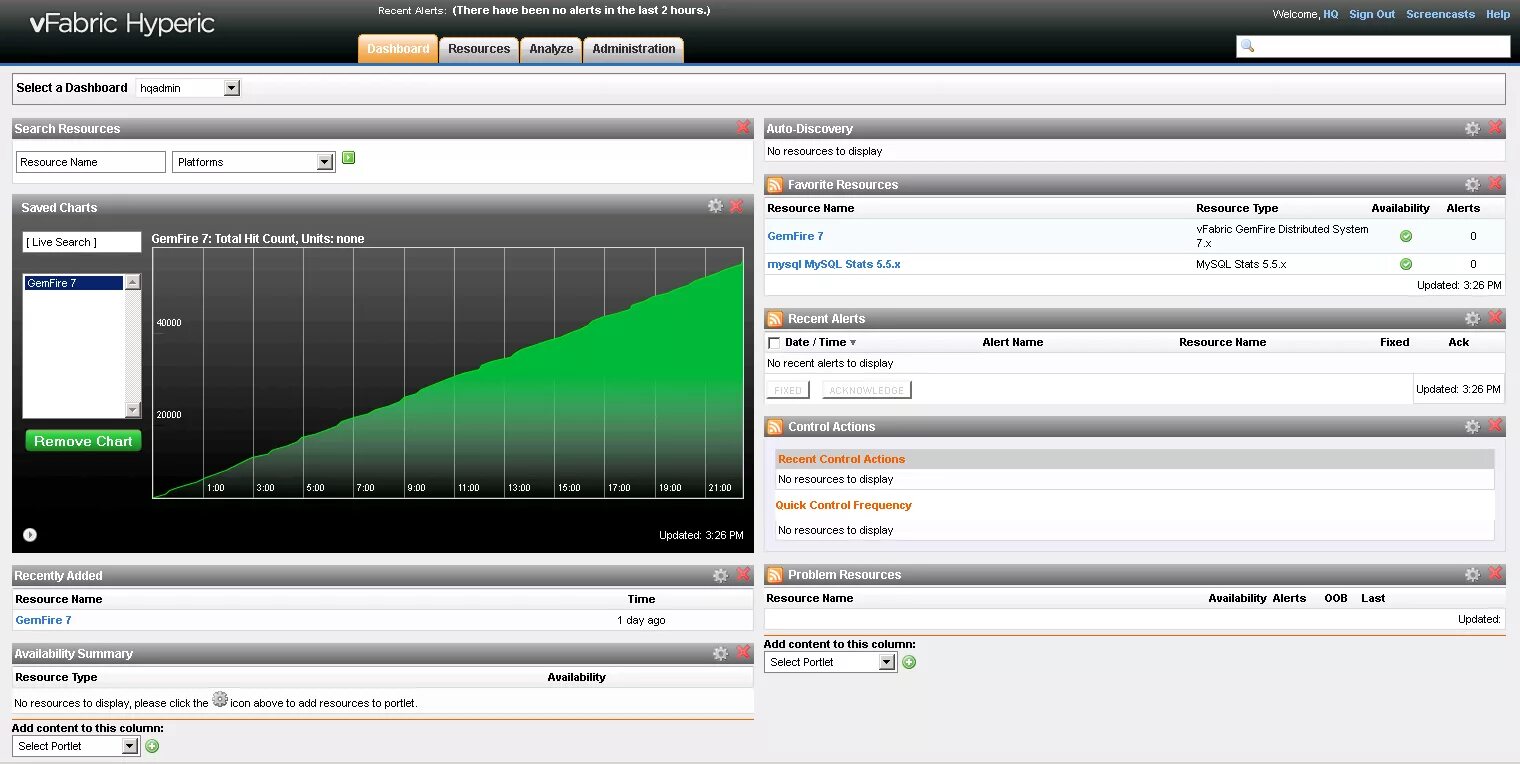Click mysql MySQL Stats availability check
The image size is (1520, 764).
[x=1406, y=264]
